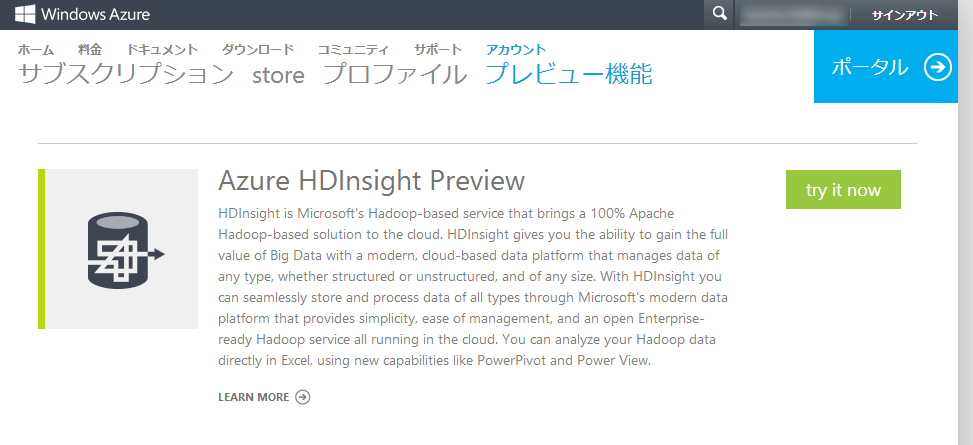Sign out via サインアウト
The width and height of the screenshot is (973, 445).
click(904, 15)
